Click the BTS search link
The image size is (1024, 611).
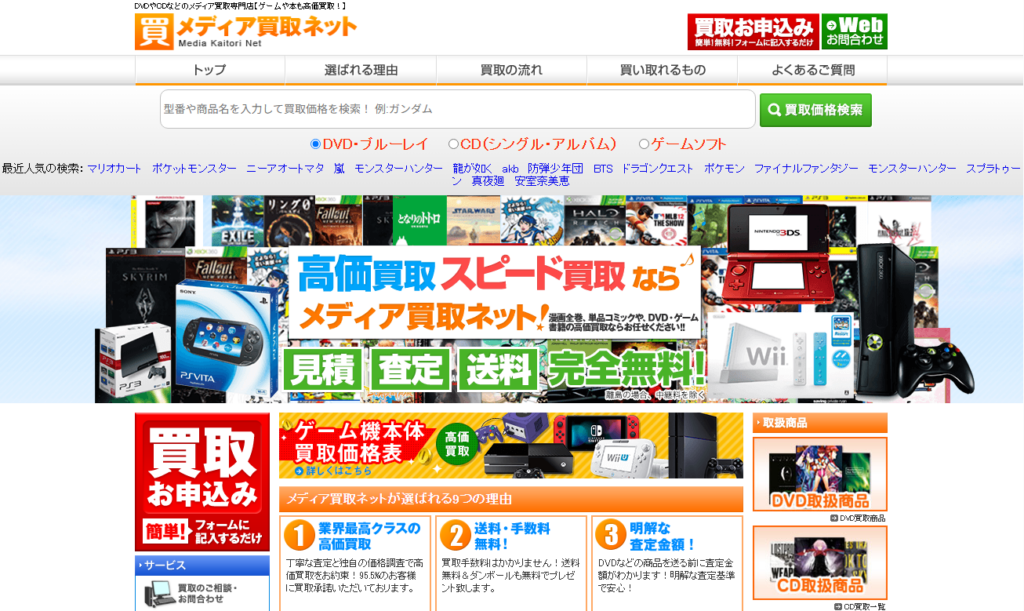coord(603,168)
